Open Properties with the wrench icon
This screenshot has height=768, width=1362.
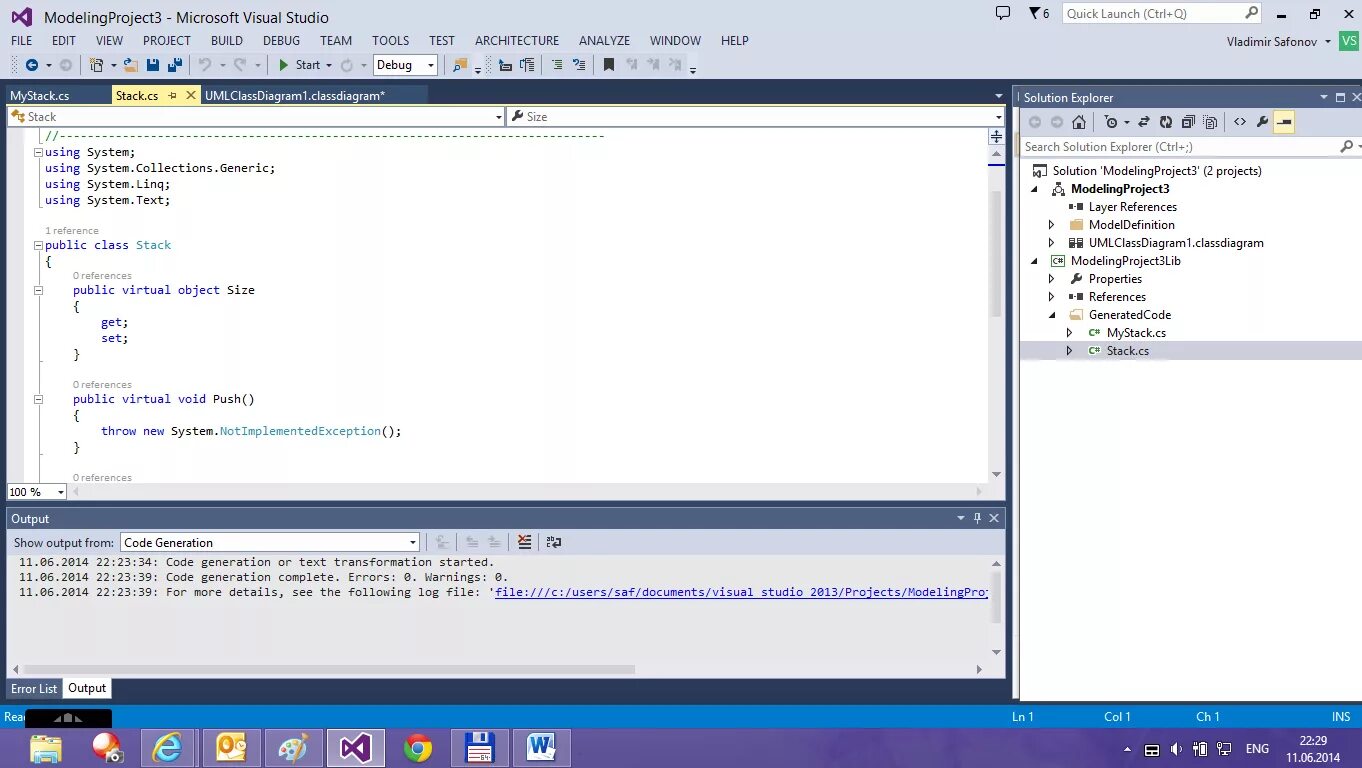pos(1262,122)
